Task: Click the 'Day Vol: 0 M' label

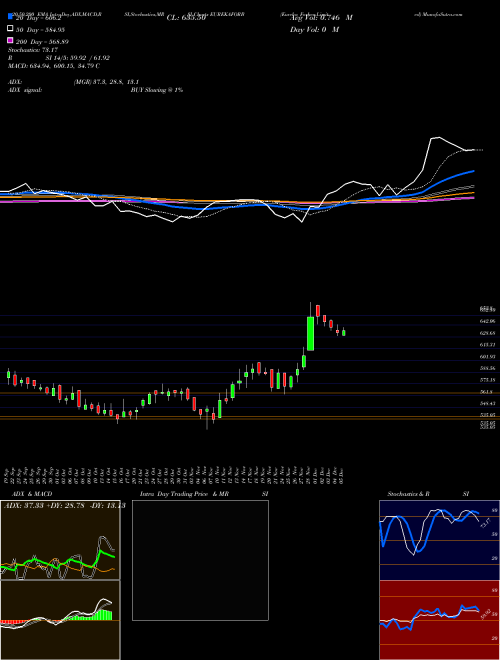Action: coord(314,29)
